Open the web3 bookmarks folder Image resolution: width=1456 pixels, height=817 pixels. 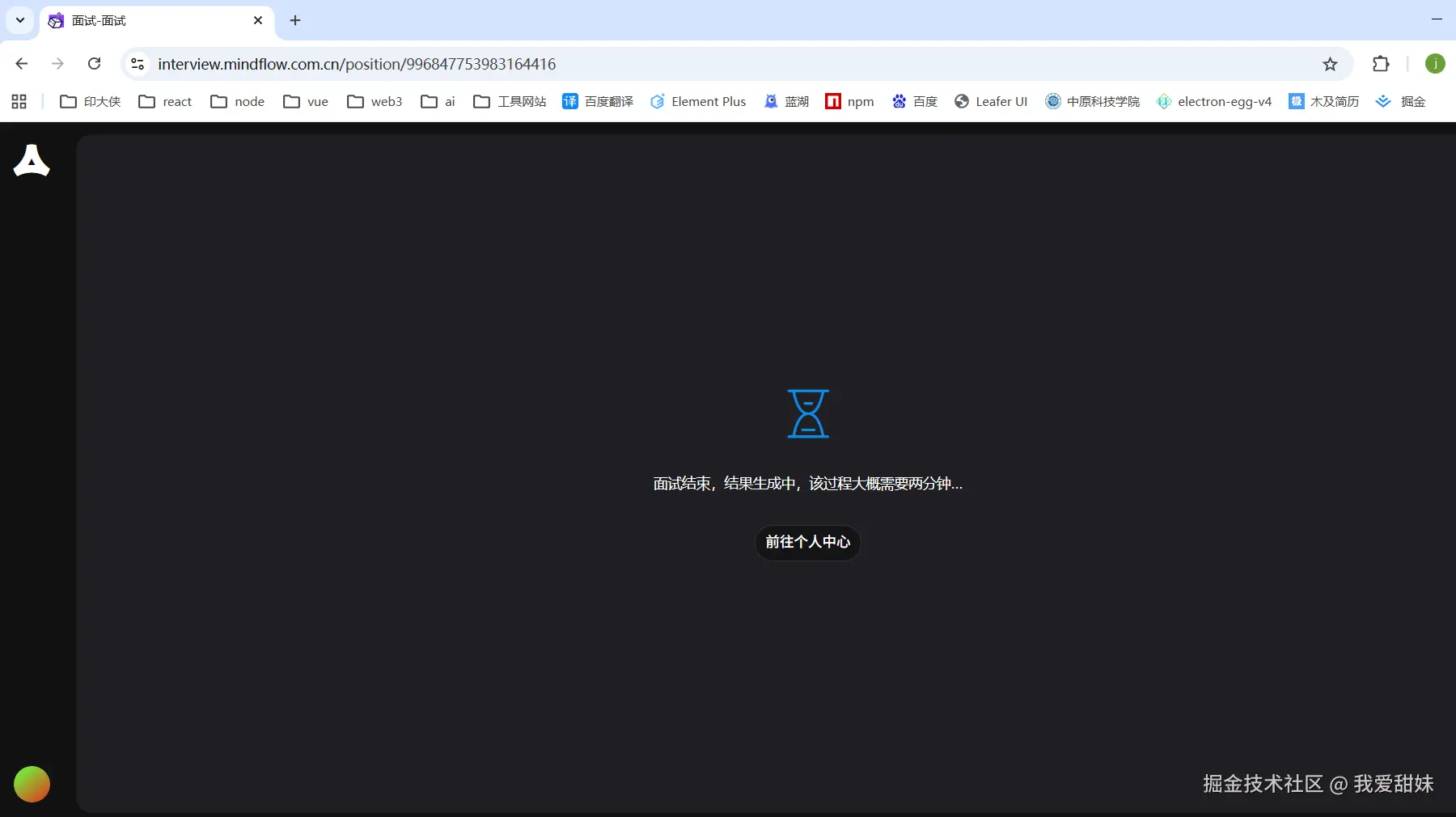[375, 101]
